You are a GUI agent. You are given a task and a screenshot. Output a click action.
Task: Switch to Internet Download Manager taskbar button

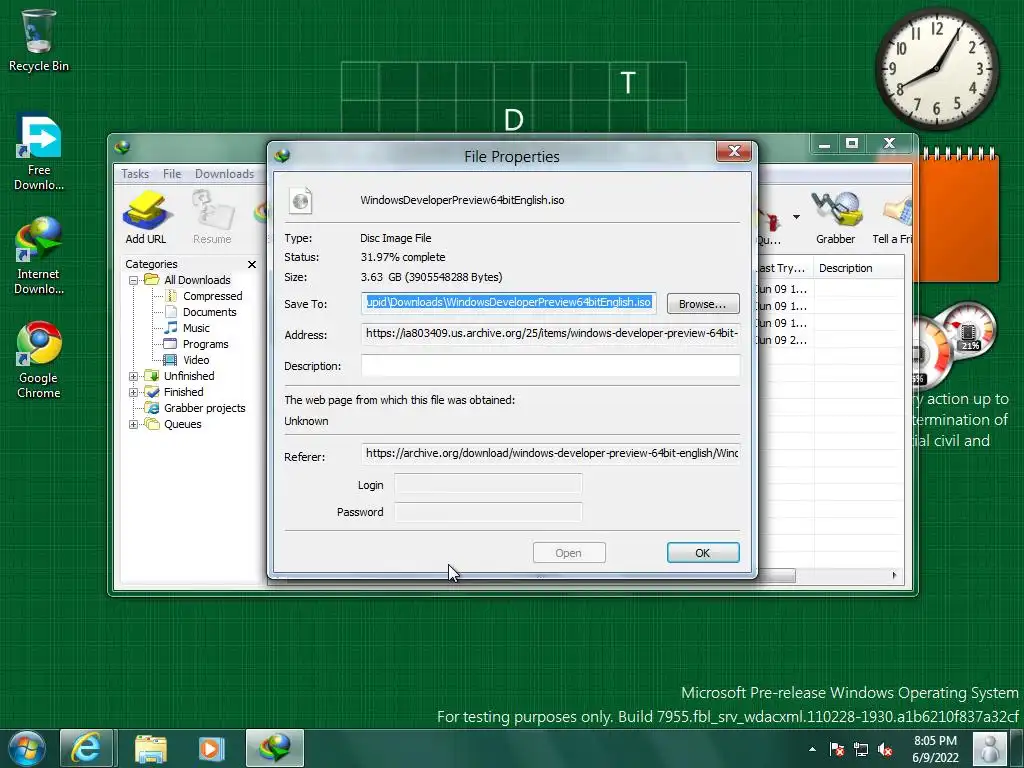pyautogui.click(x=275, y=748)
